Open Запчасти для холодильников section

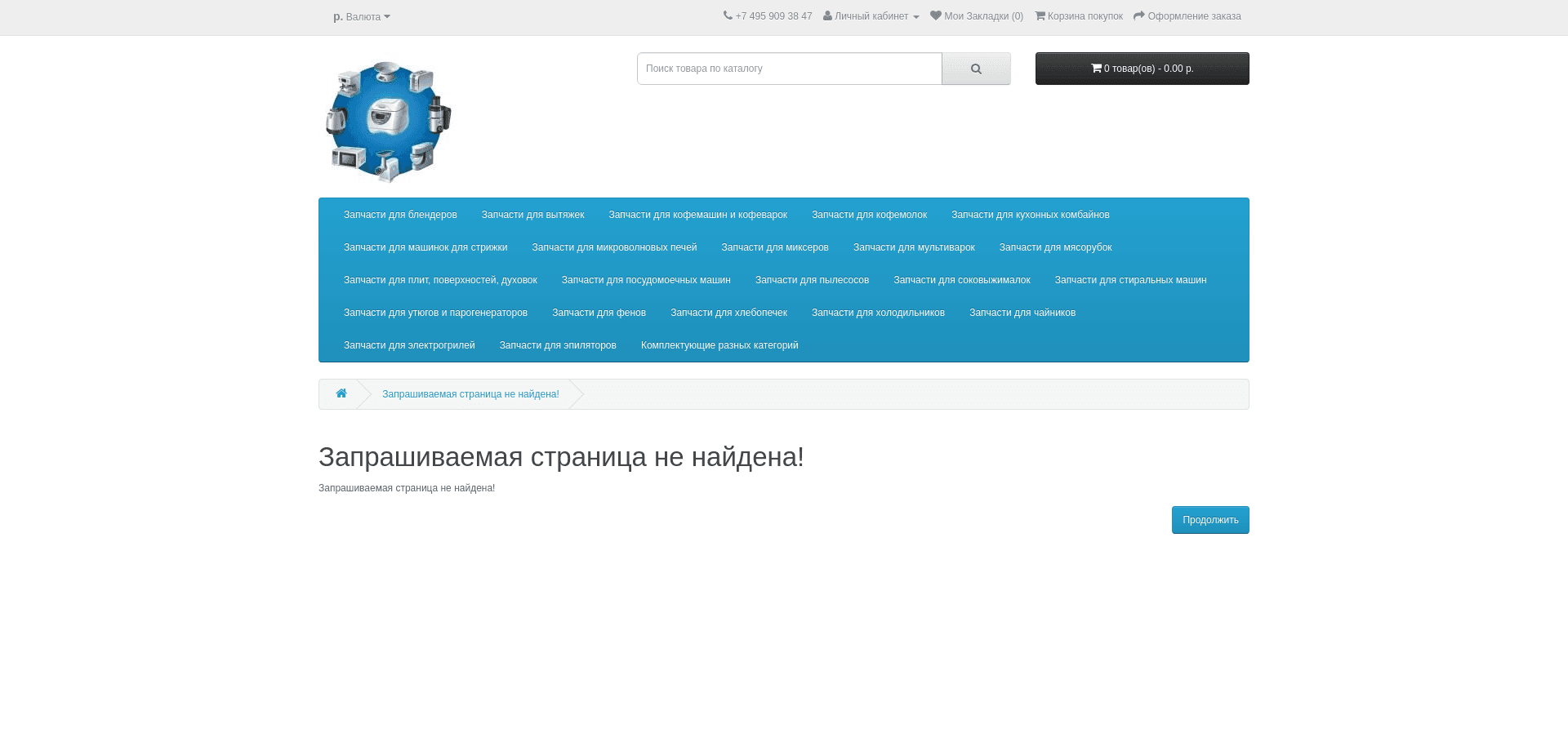877,312
